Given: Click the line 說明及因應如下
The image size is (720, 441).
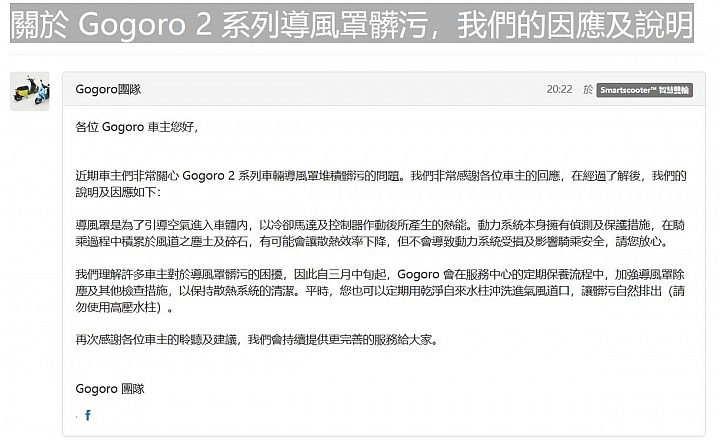Looking at the screenshot, I should pyautogui.click(x=118, y=192).
